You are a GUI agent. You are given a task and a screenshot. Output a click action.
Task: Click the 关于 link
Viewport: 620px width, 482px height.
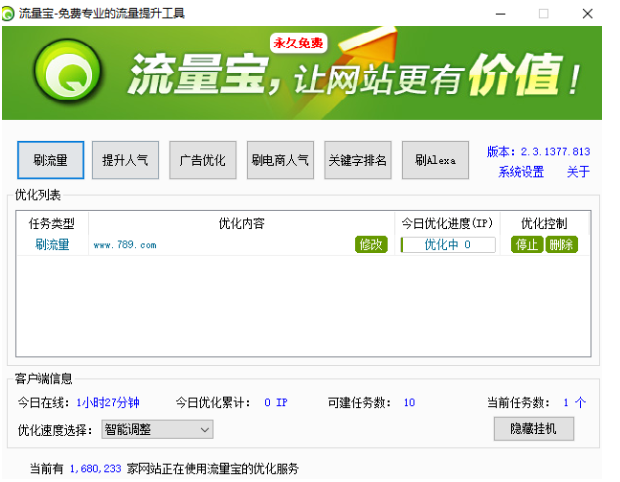(x=578, y=172)
